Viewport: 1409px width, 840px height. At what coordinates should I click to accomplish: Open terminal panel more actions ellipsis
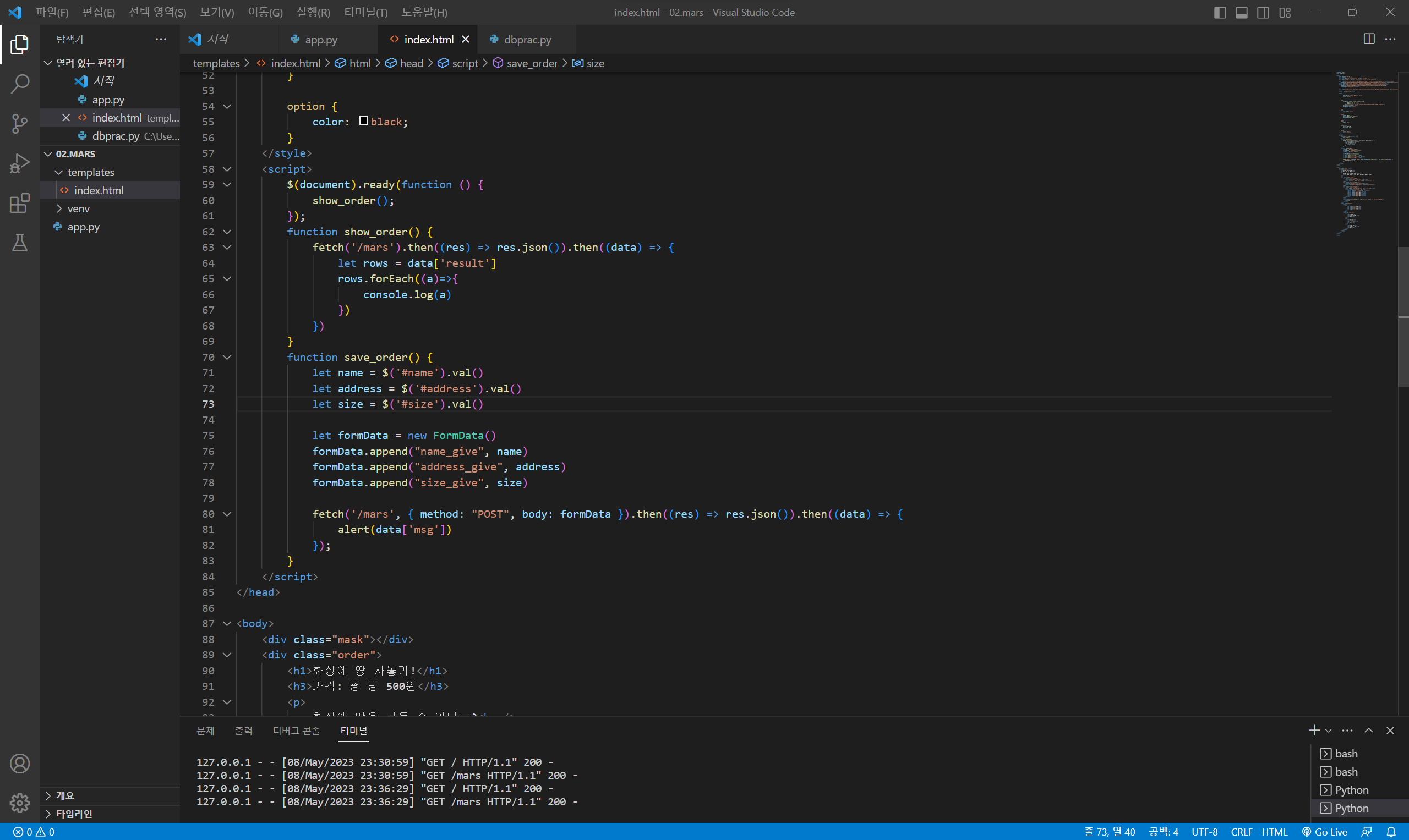point(1347,730)
